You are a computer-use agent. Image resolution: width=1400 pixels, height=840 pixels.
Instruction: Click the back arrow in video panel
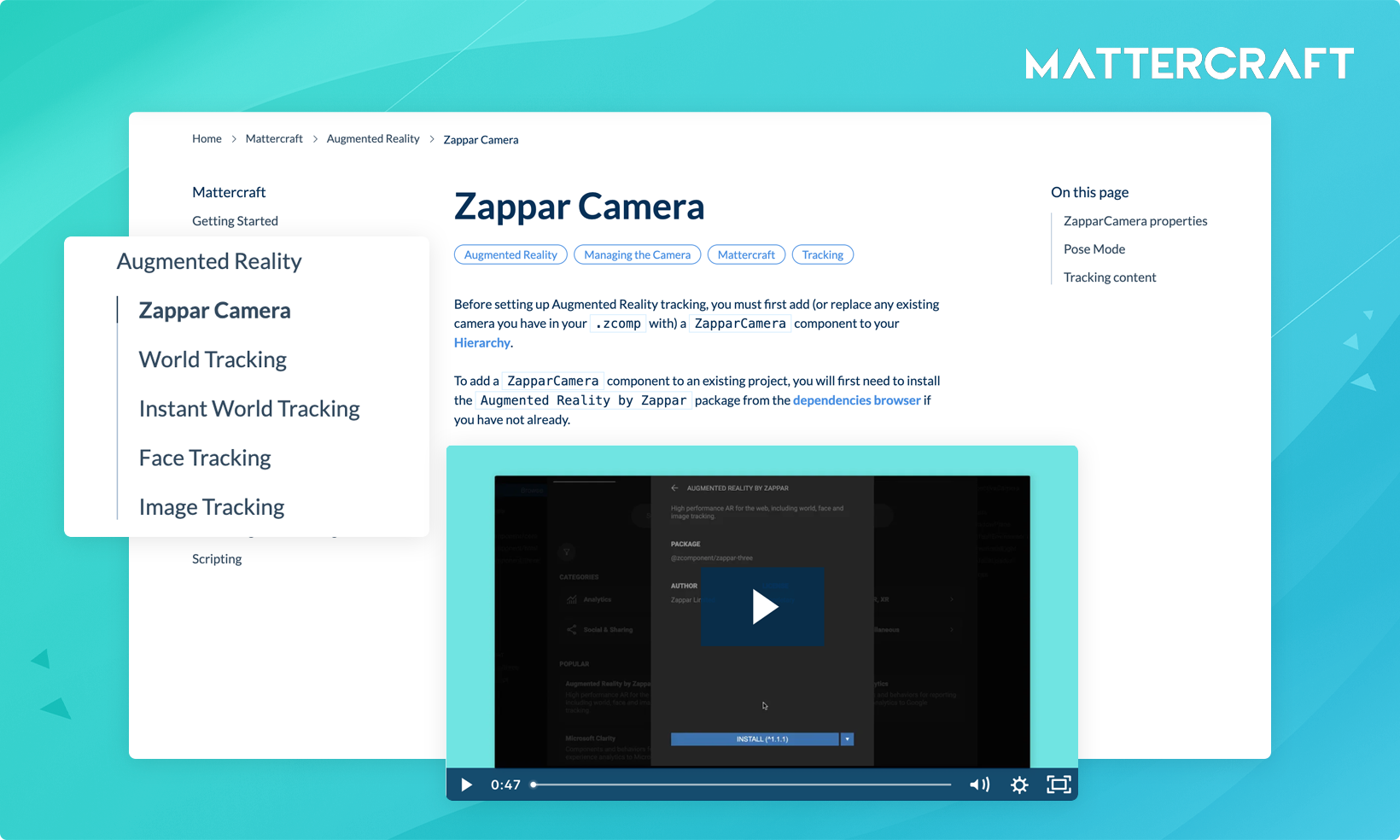(674, 488)
